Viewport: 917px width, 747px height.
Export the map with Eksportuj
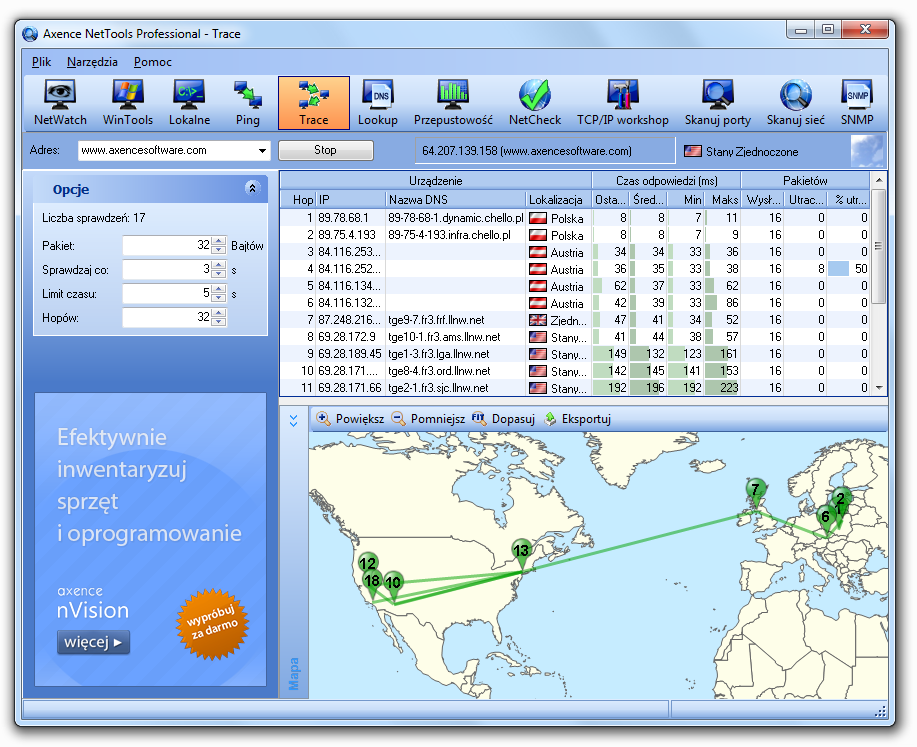pos(577,419)
